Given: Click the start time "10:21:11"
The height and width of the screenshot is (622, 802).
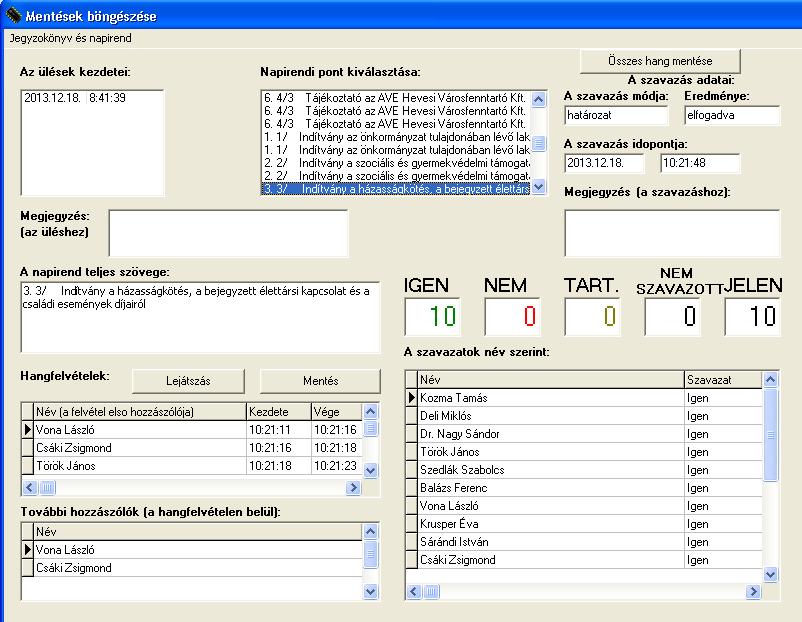Looking at the screenshot, I should [279, 430].
